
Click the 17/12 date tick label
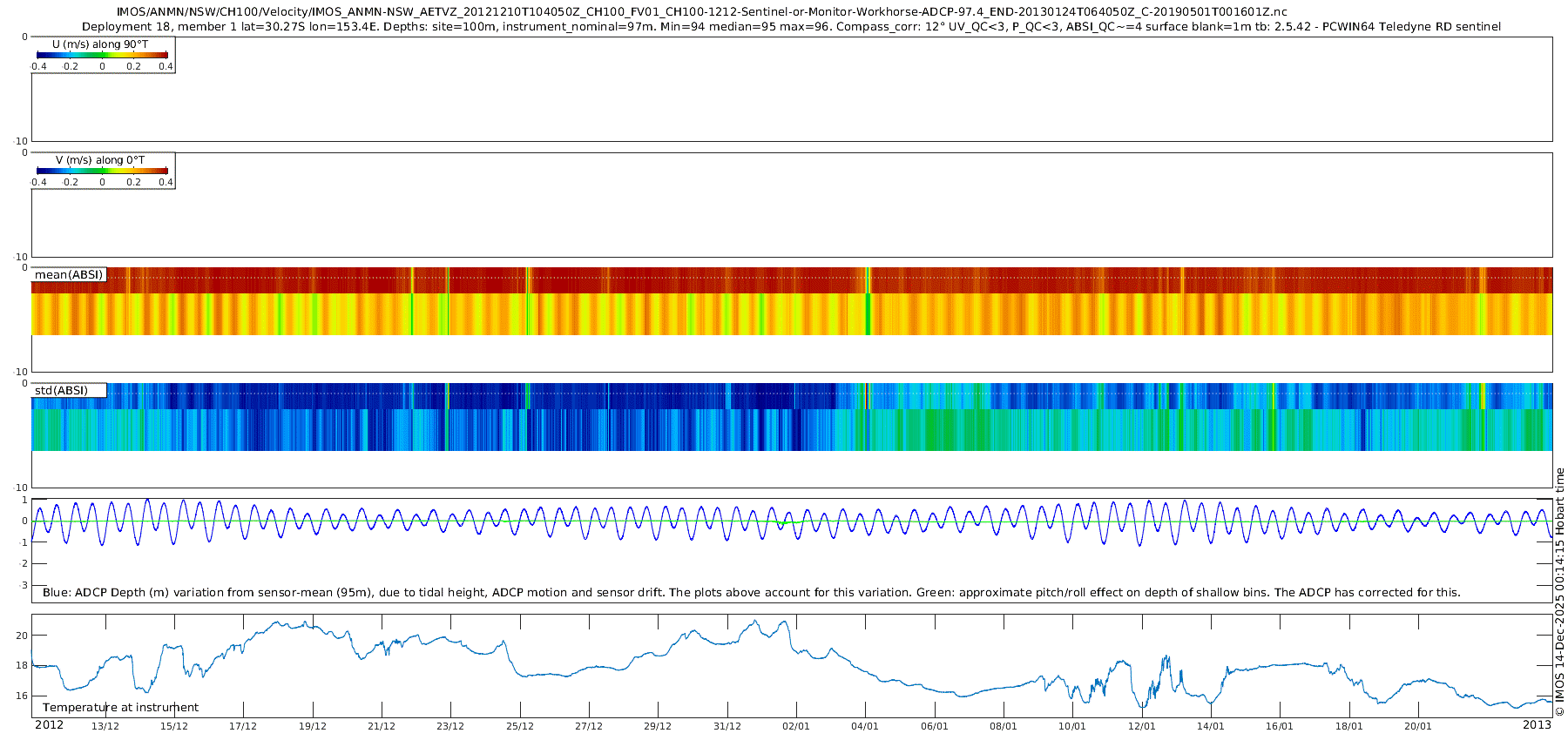pos(243,727)
